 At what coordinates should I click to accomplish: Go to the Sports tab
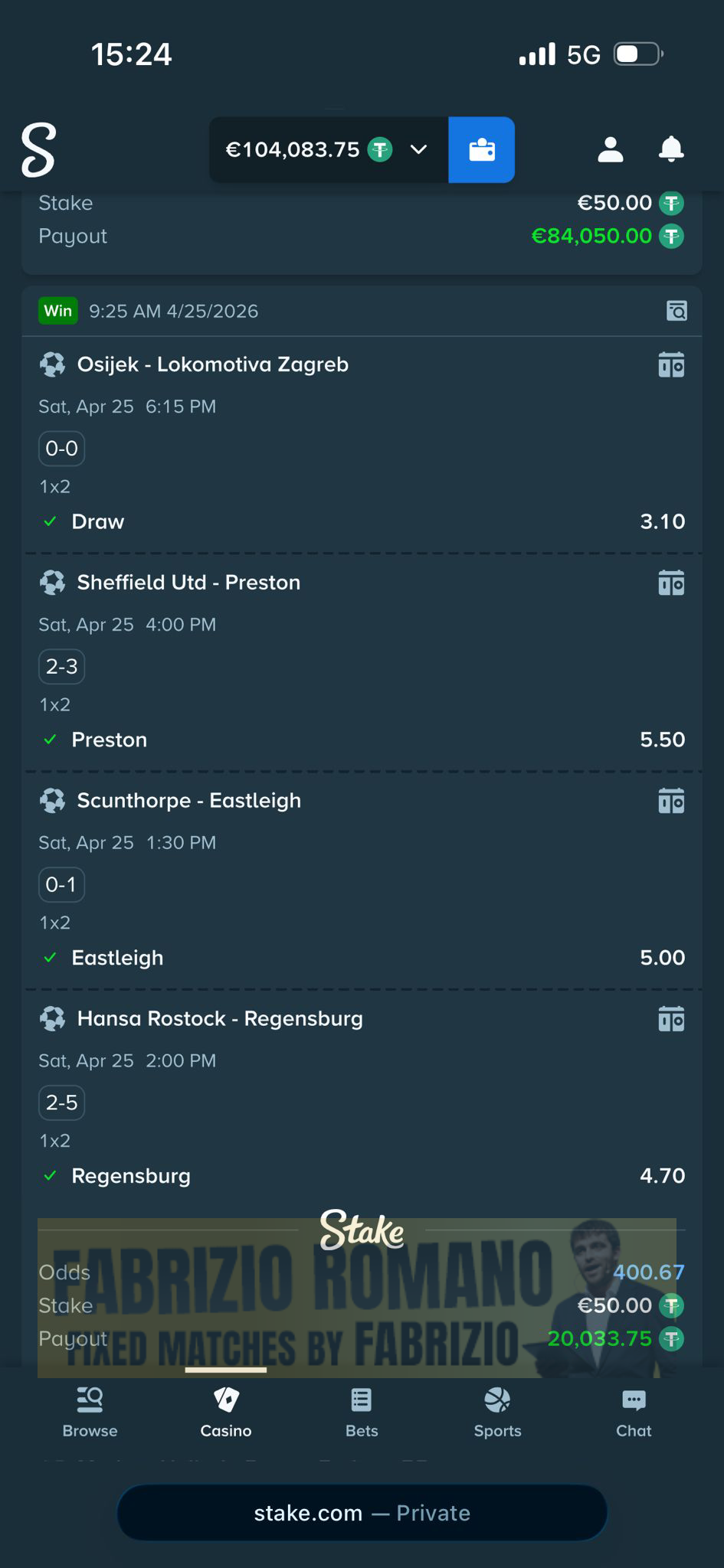[x=497, y=1413]
